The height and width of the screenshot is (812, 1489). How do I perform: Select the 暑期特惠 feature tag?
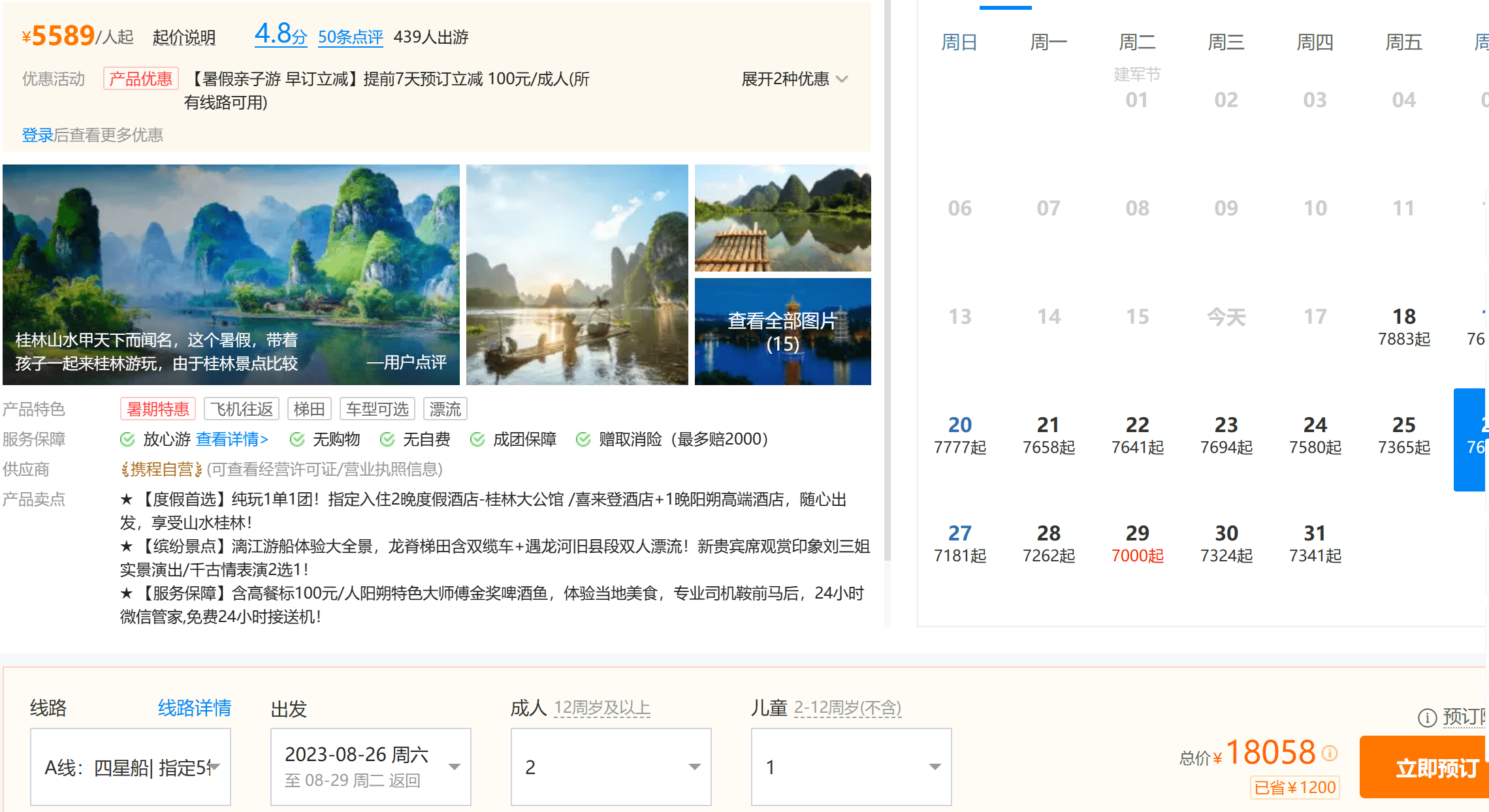point(158,409)
